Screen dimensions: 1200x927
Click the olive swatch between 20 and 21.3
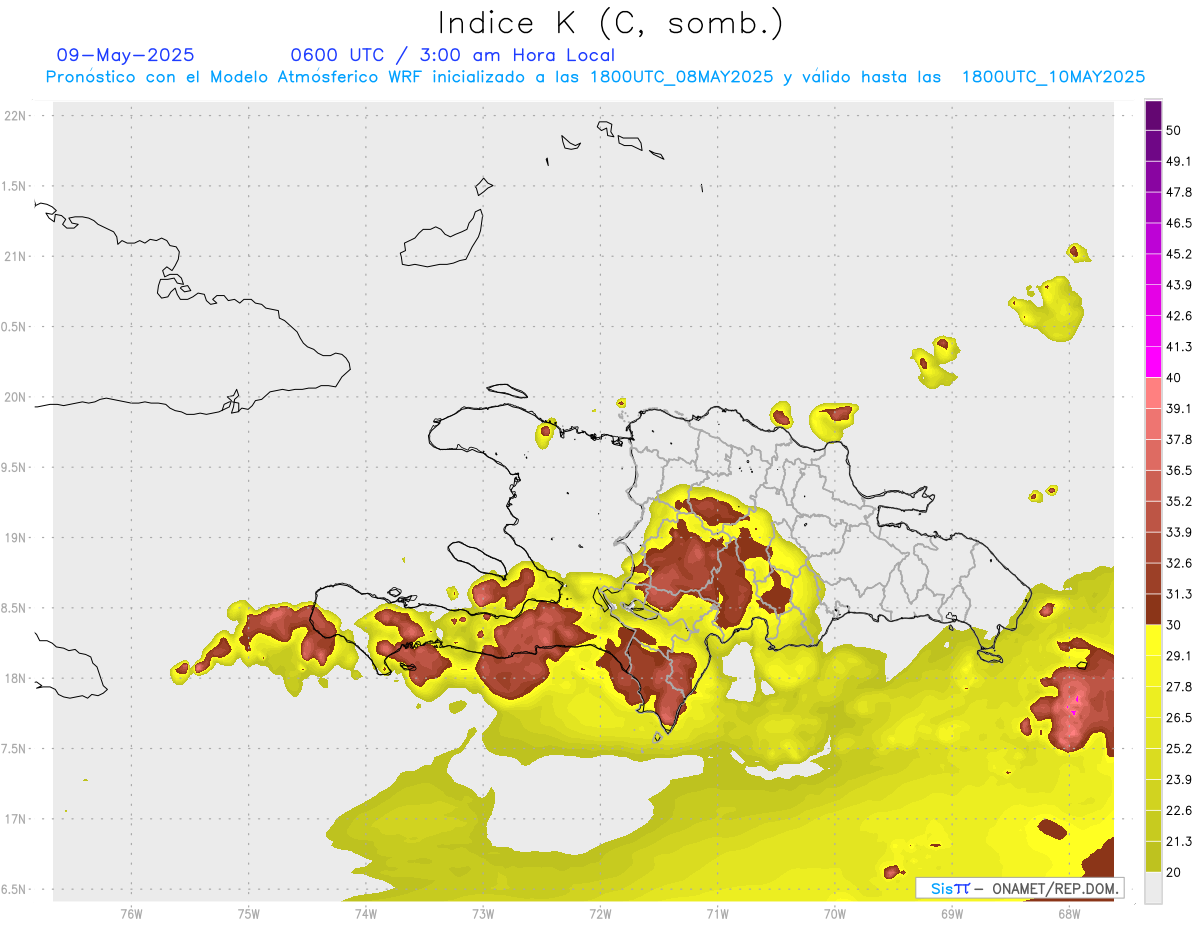[x=1153, y=856]
